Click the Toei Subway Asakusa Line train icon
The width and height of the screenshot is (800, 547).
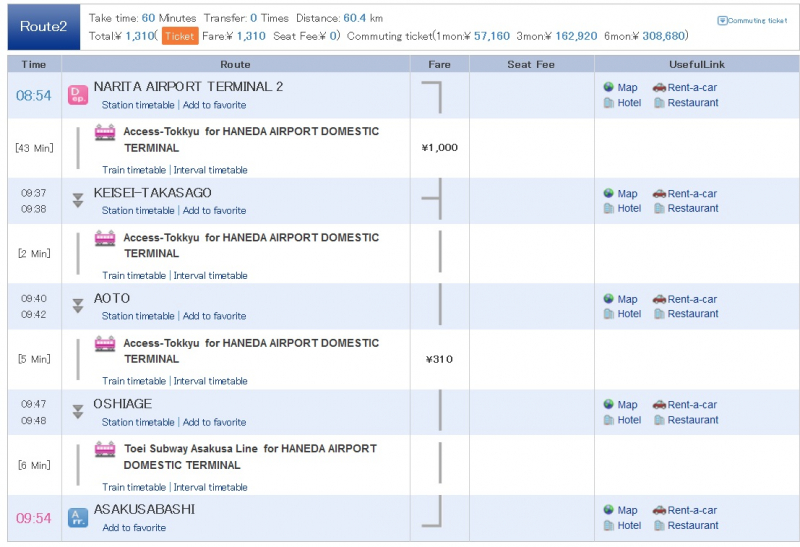(x=105, y=449)
